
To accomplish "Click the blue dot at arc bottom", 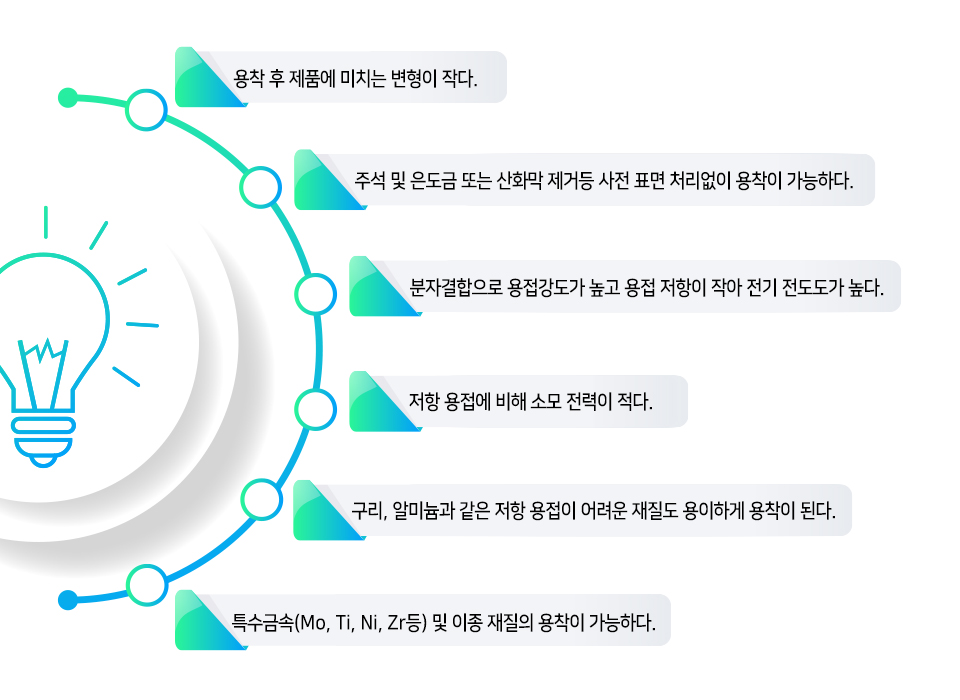I will (68, 600).
